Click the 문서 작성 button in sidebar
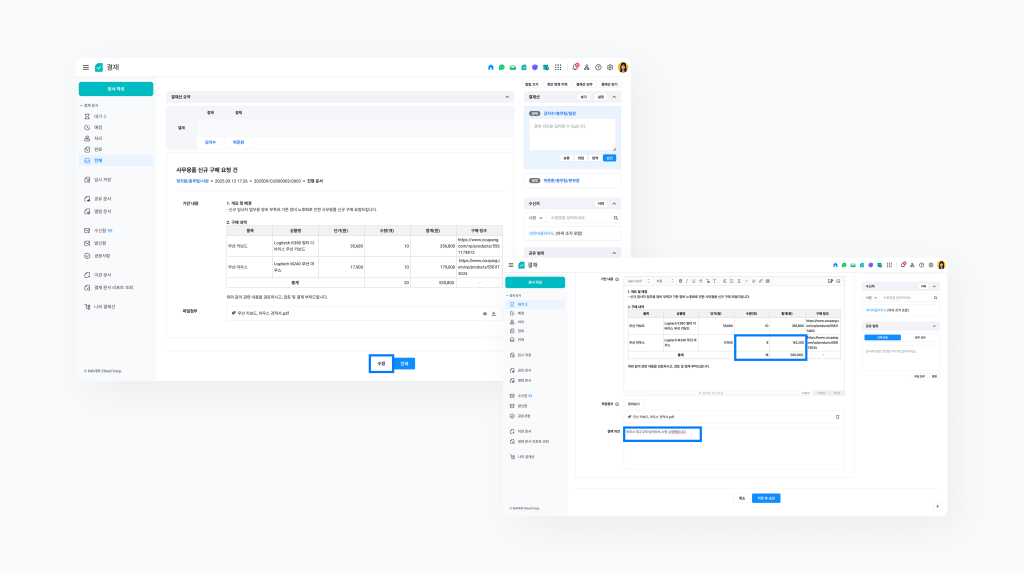 [x=116, y=89]
